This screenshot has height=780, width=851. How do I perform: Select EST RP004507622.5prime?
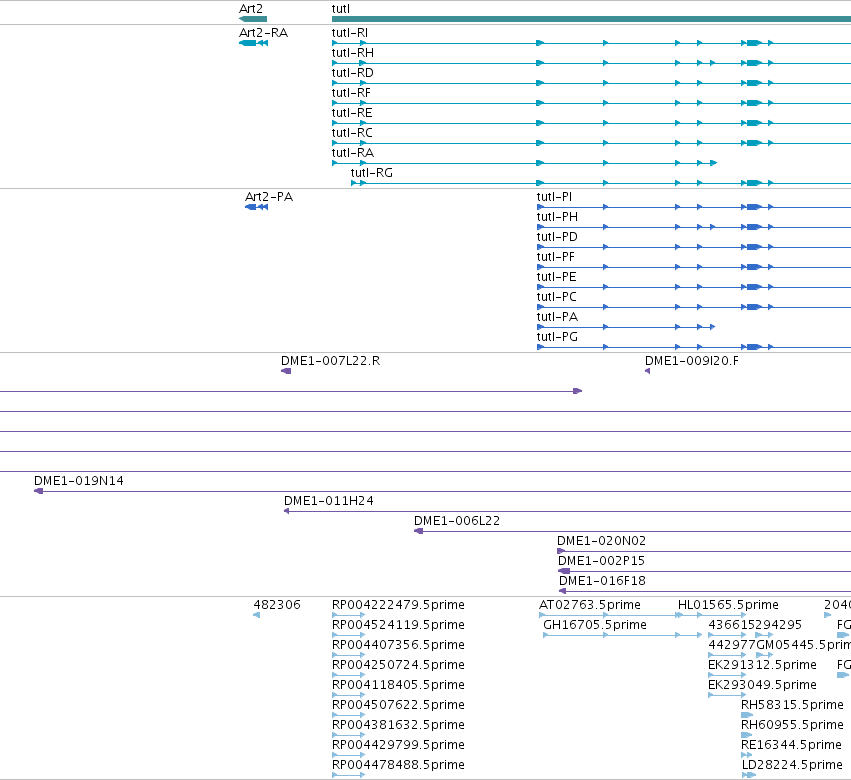398,705
